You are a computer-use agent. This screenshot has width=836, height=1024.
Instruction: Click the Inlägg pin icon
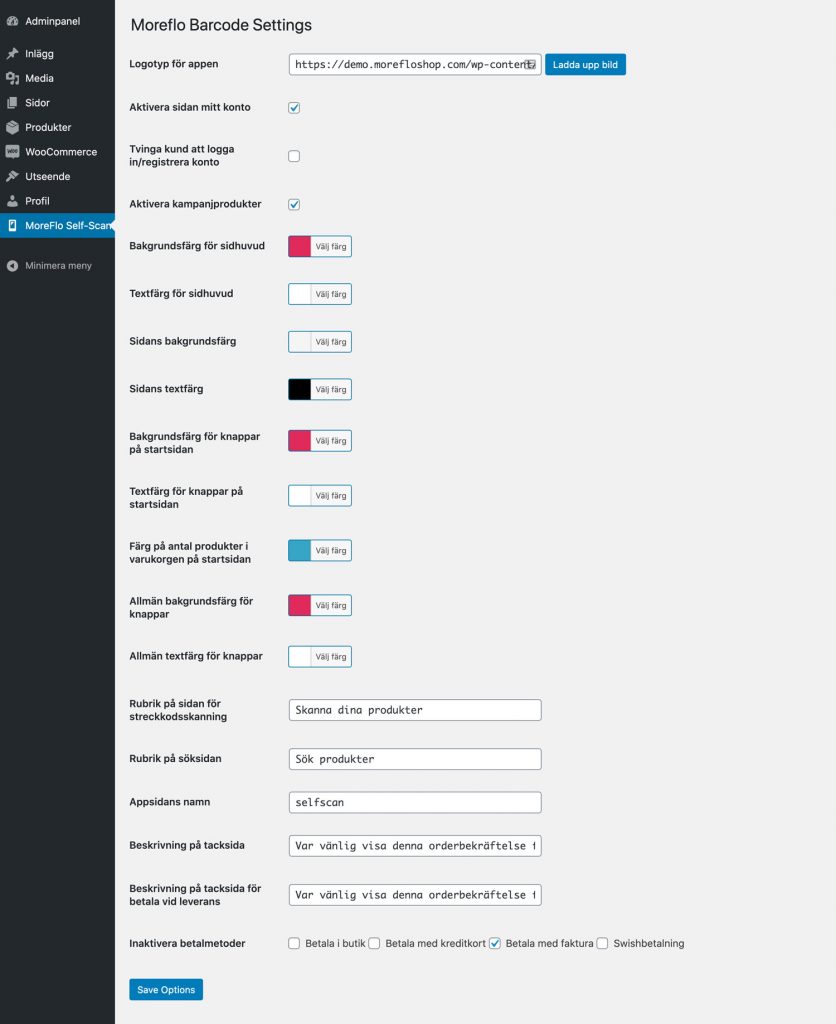pos(12,54)
